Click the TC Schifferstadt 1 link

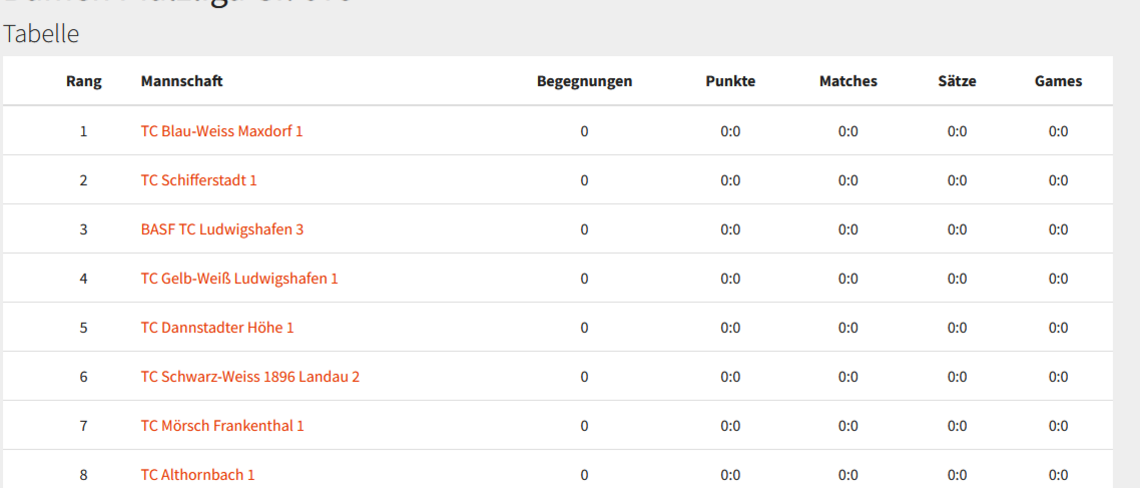point(198,180)
